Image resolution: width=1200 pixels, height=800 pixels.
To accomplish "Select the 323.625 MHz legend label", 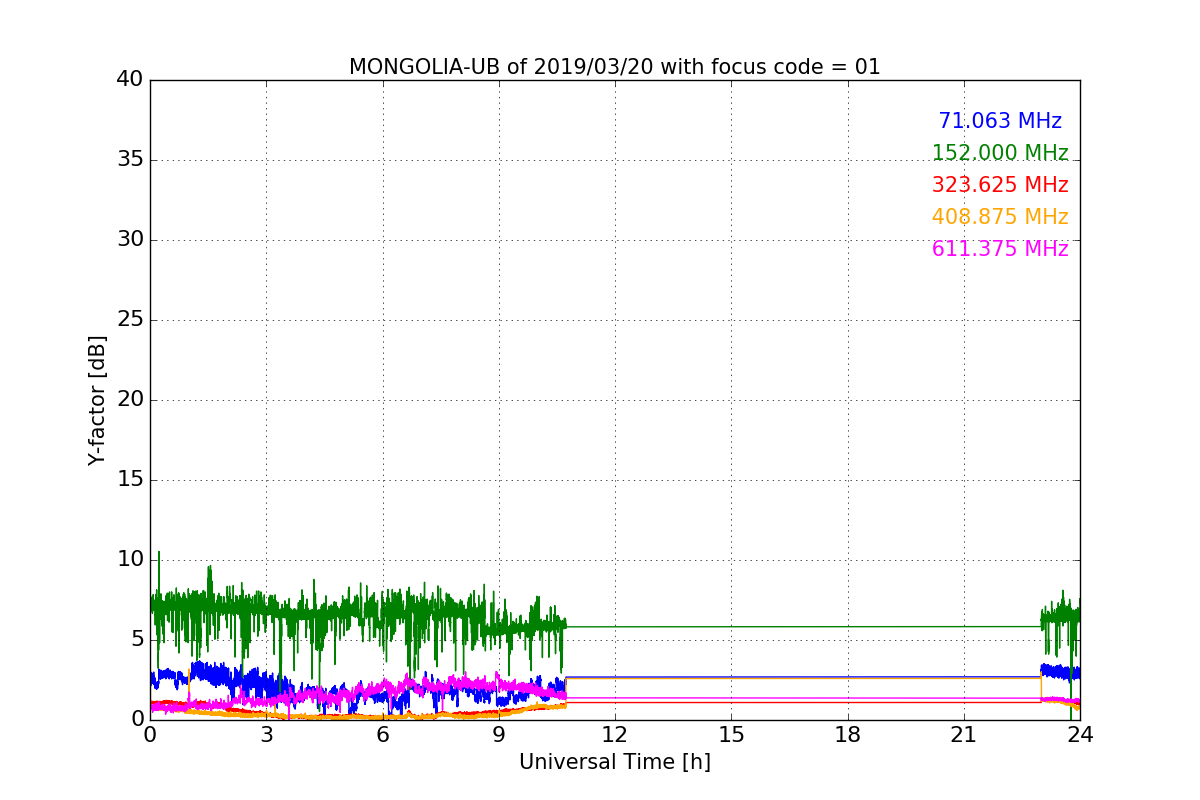I will tap(1000, 185).
